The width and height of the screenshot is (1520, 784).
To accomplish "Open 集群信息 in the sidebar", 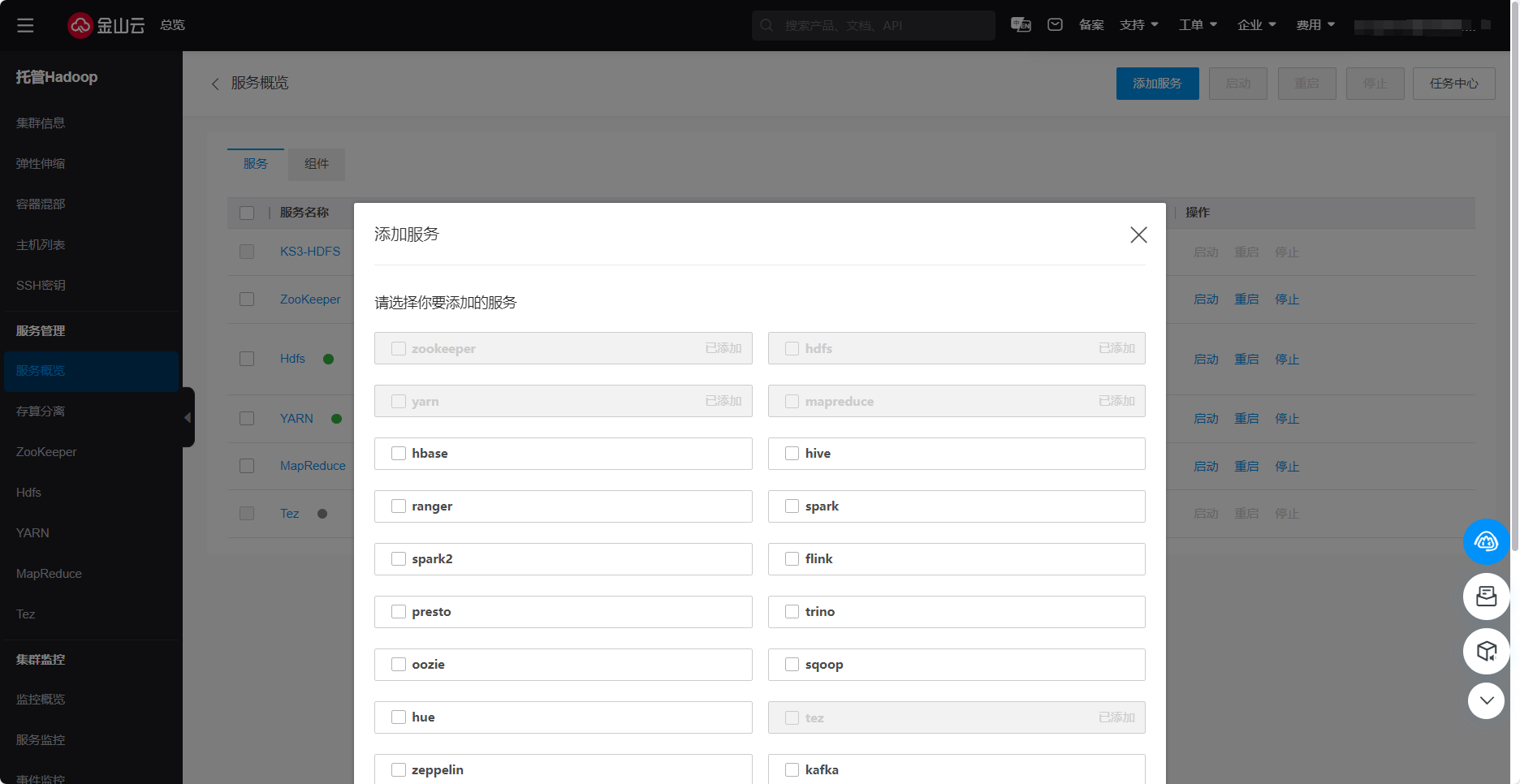I will tap(41, 123).
